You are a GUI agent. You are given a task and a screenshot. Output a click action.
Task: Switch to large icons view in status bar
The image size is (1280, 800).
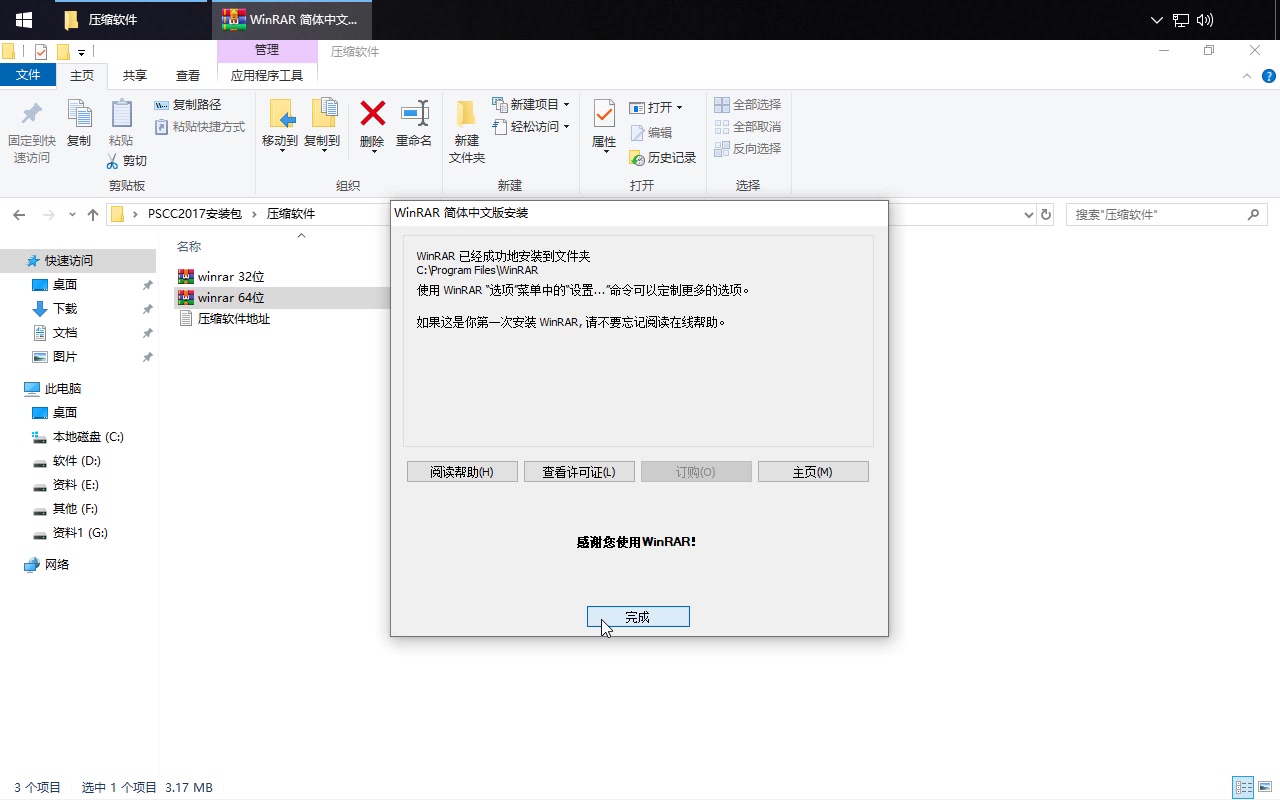click(x=1265, y=787)
